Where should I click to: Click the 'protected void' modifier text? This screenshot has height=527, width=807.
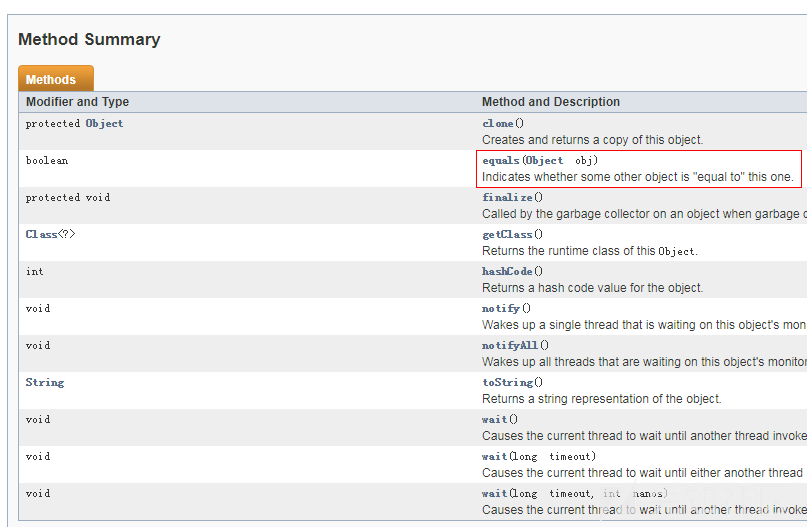click(68, 198)
